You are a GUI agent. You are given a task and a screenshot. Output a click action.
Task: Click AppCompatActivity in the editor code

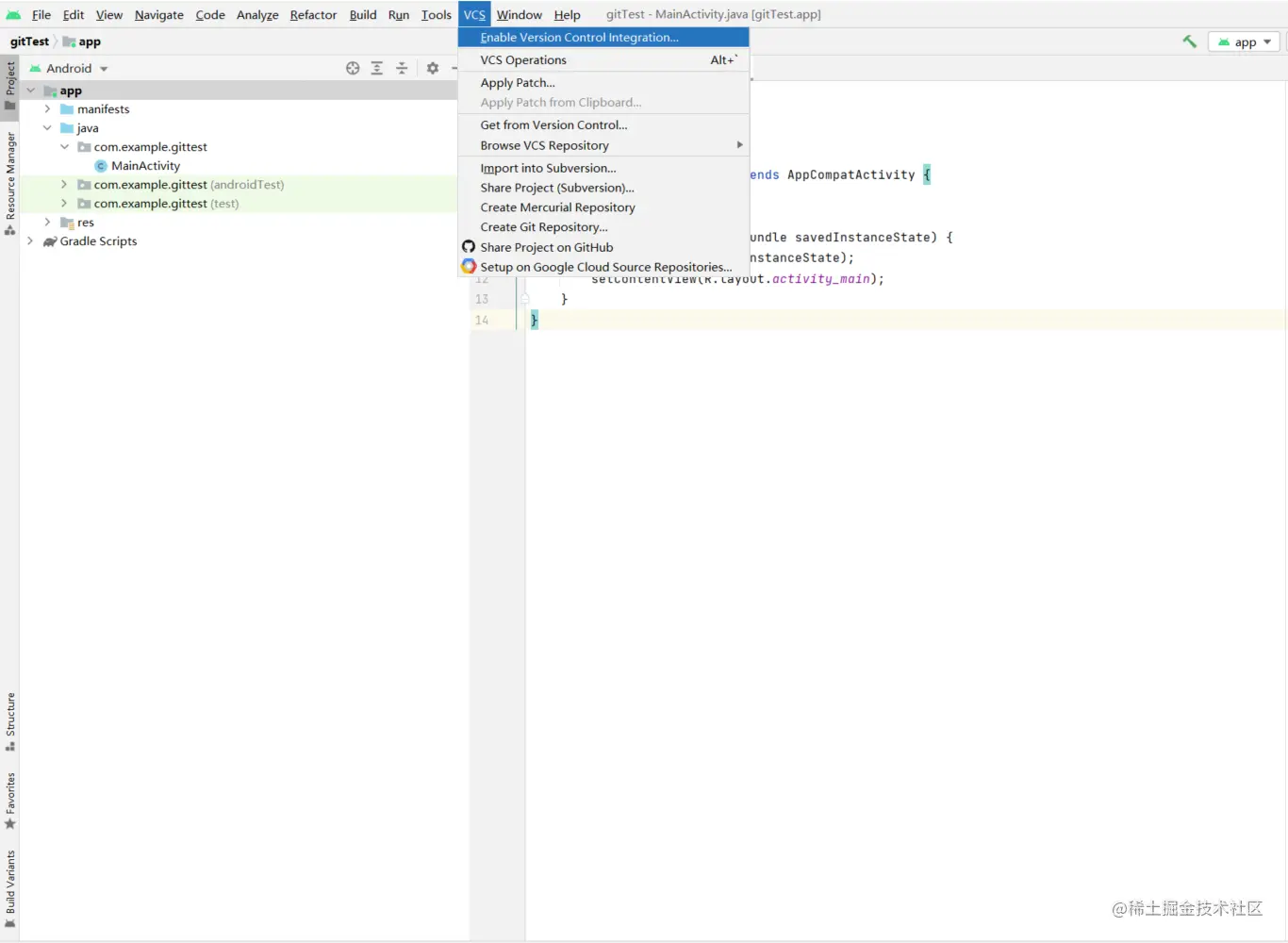pos(851,175)
